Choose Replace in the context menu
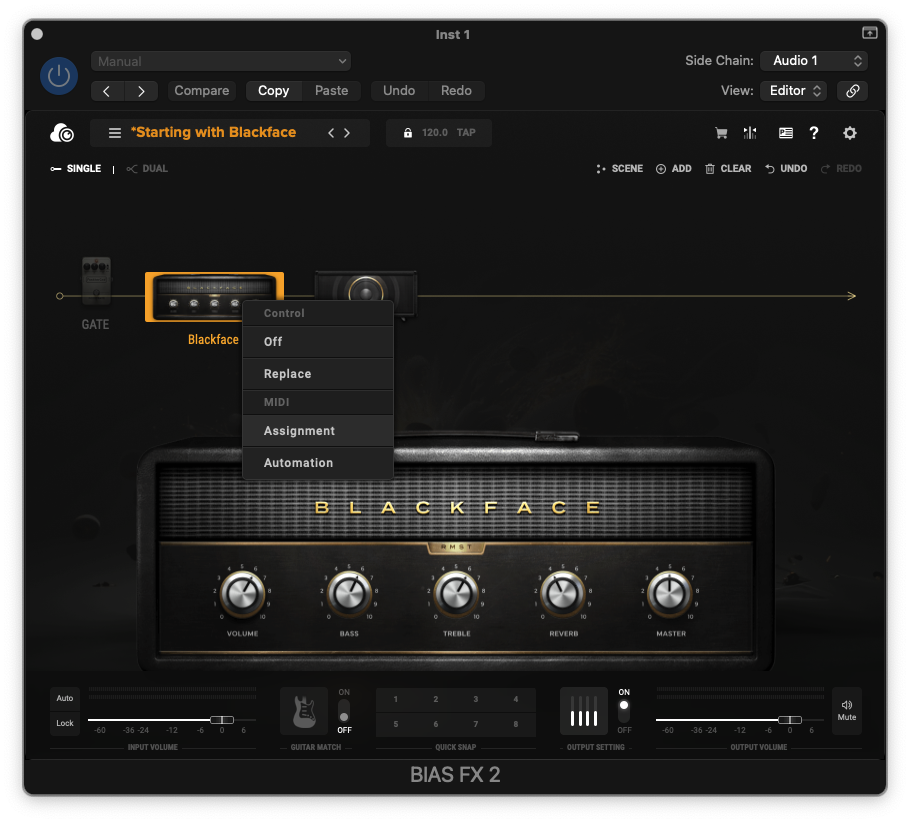This screenshot has width=910, height=823. coord(318,374)
